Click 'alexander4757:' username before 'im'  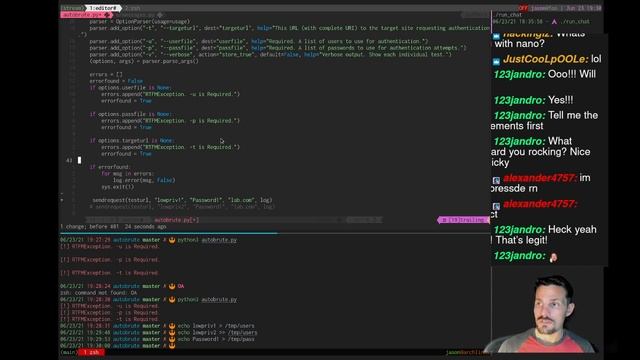(540, 178)
